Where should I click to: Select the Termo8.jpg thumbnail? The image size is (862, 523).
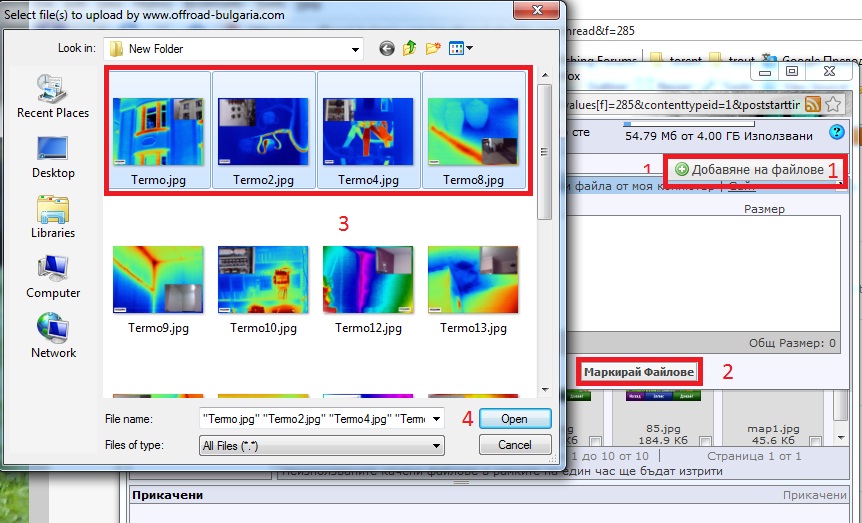click(473, 131)
